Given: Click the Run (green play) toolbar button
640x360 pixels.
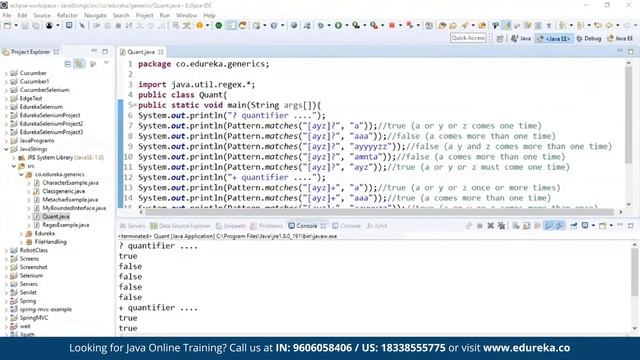Looking at the screenshot, I should click(338, 25).
